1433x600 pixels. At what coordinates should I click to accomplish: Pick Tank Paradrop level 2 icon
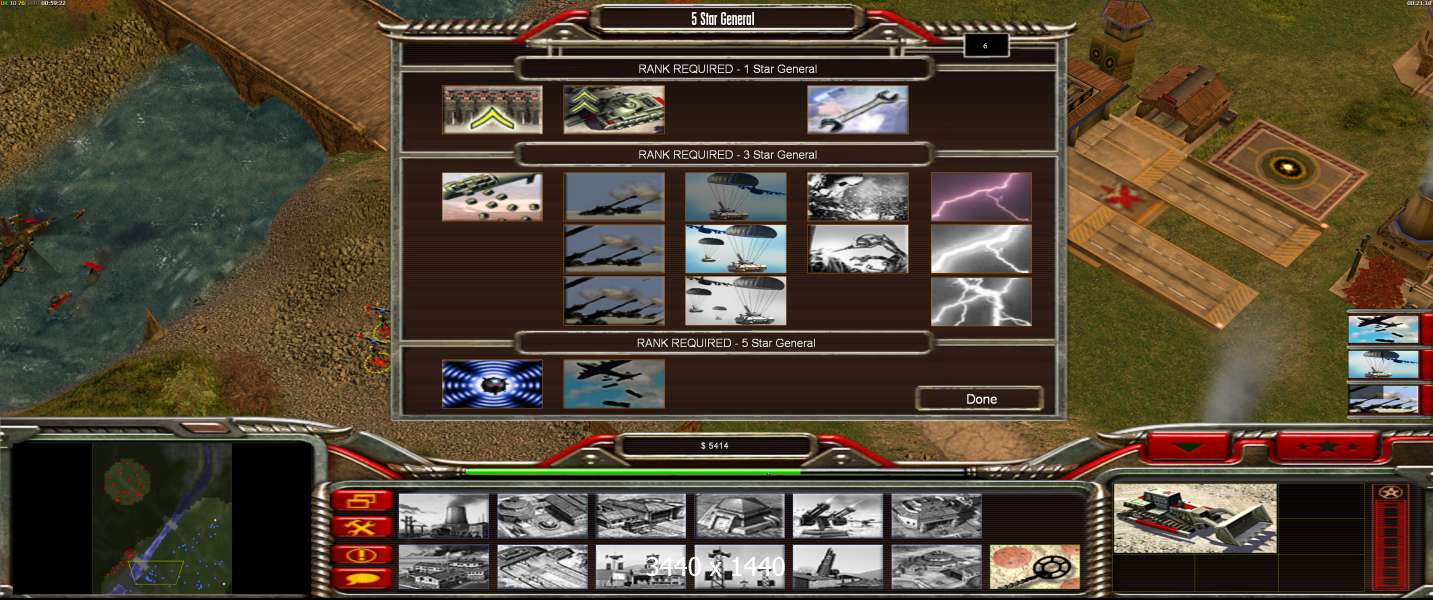coord(736,248)
